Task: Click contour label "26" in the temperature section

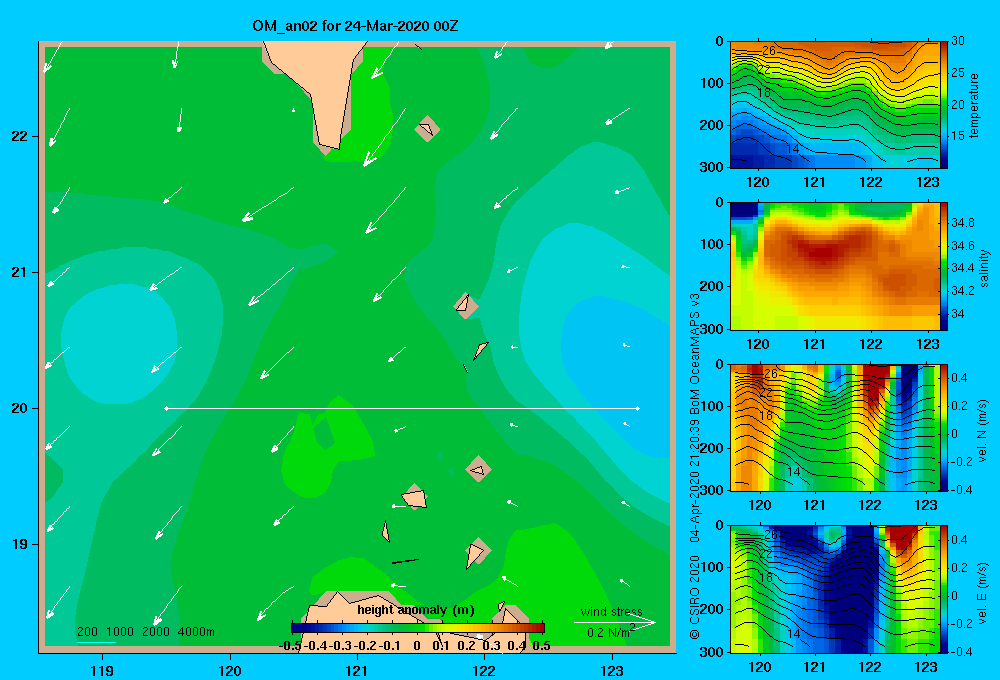Action: (x=768, y=50)
